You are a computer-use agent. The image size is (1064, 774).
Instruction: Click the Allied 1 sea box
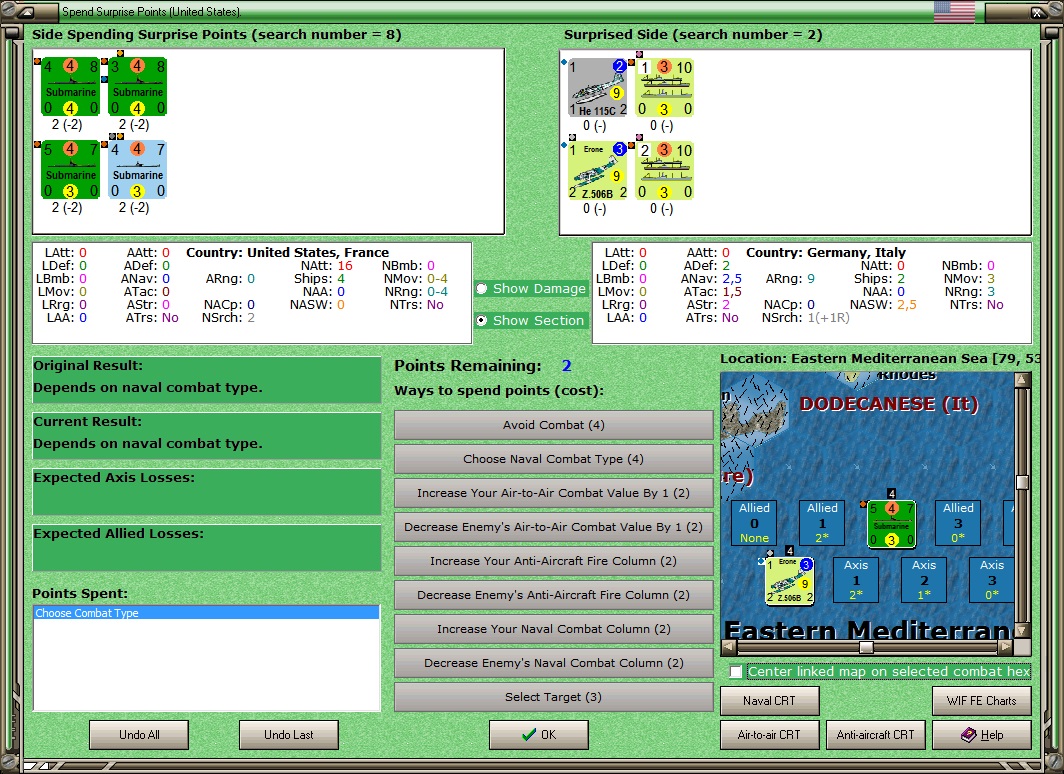point(822,522)
